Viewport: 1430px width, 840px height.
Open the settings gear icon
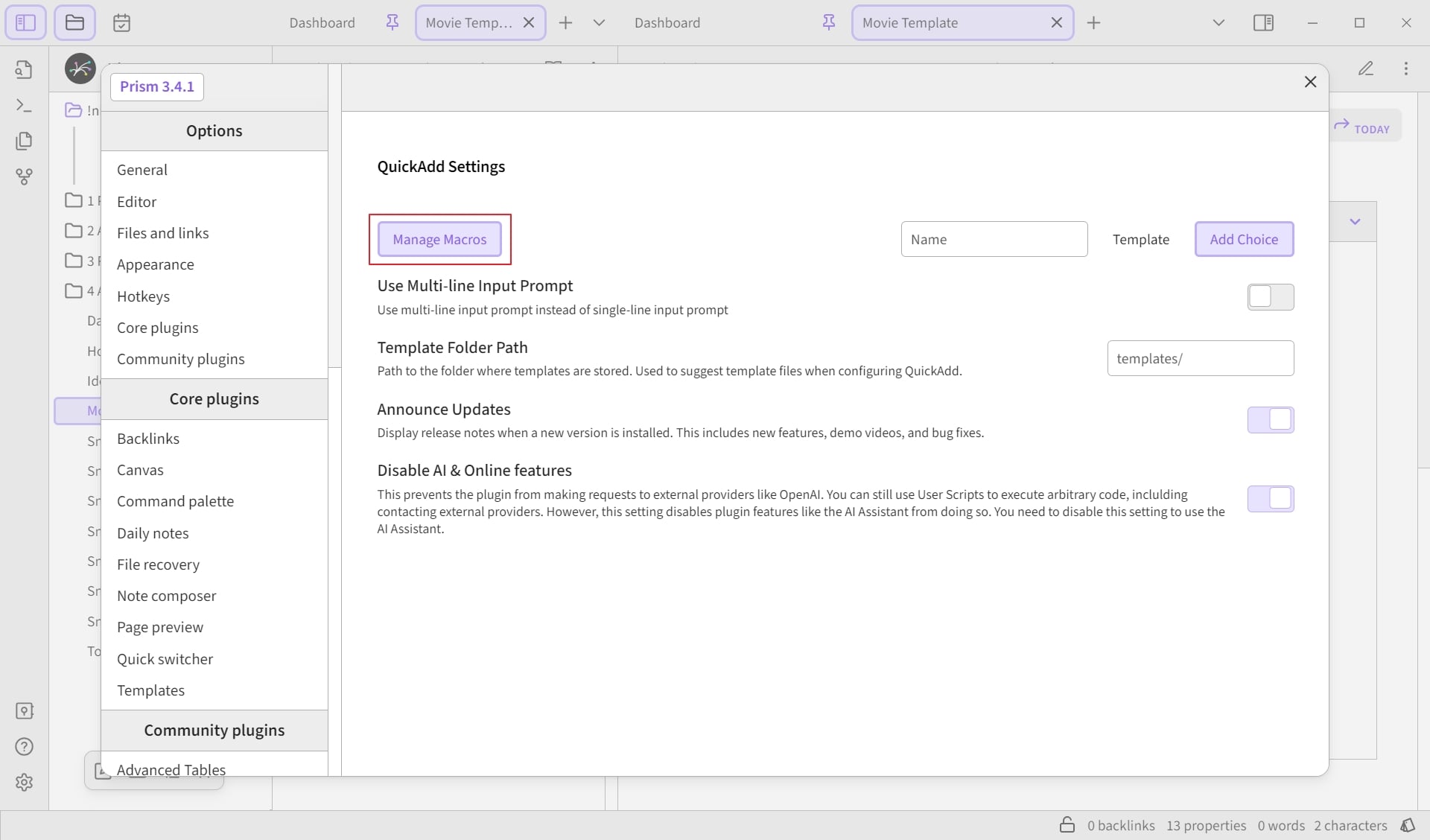(x=24, y=783)
